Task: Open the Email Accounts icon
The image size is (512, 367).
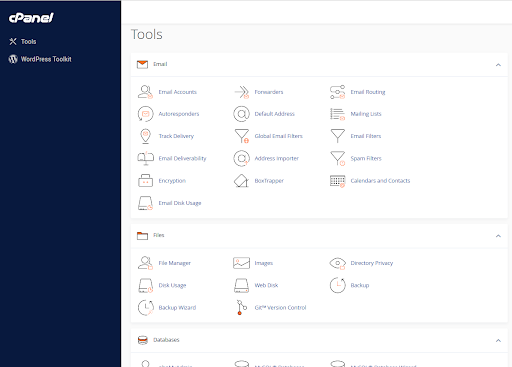Action: pos(145,92)
